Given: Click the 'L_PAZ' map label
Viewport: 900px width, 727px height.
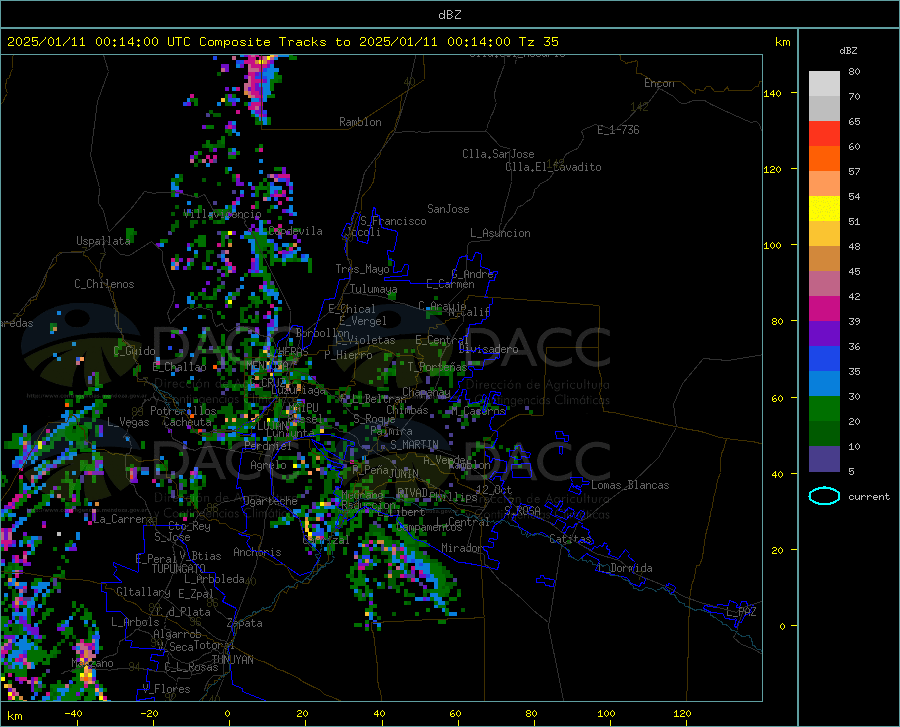Looking at the screenshot, I should click(741, 612).
